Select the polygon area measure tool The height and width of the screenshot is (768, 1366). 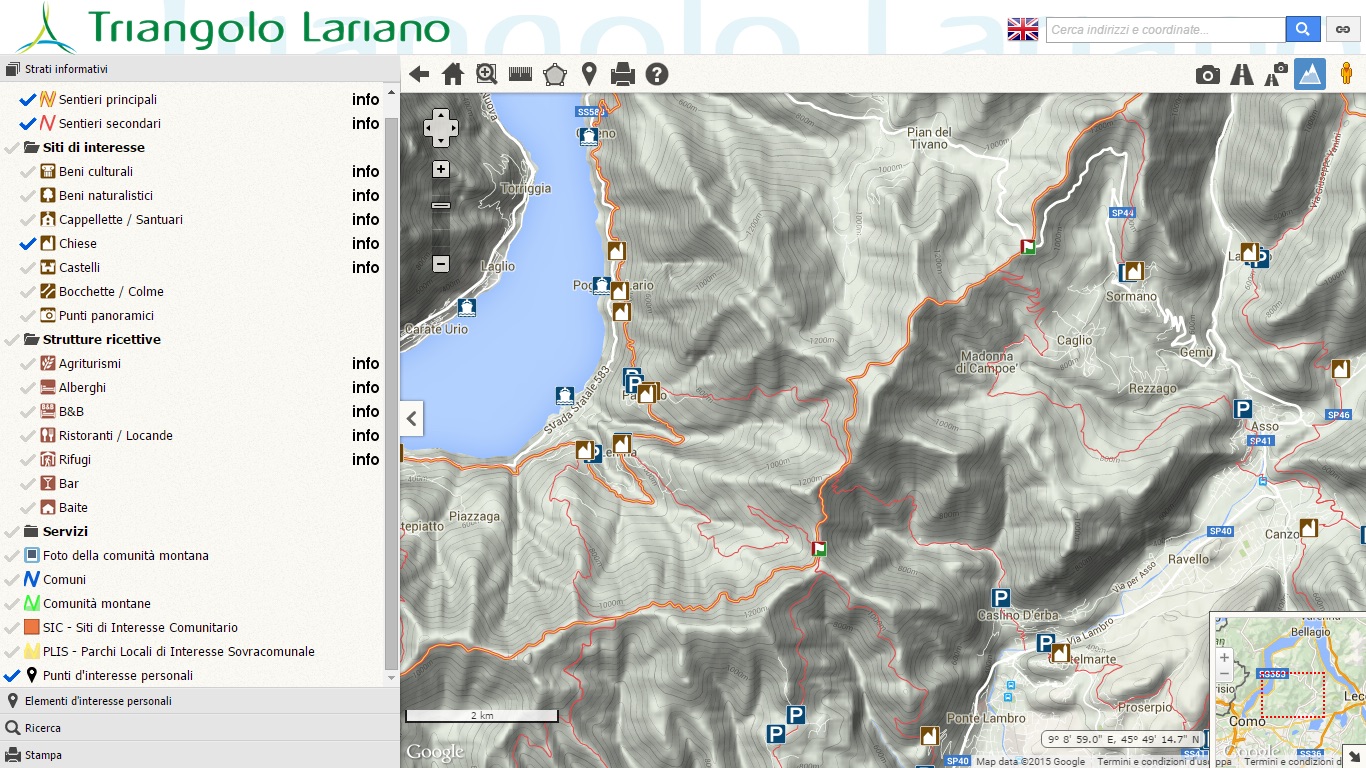[x=554, y=74]
